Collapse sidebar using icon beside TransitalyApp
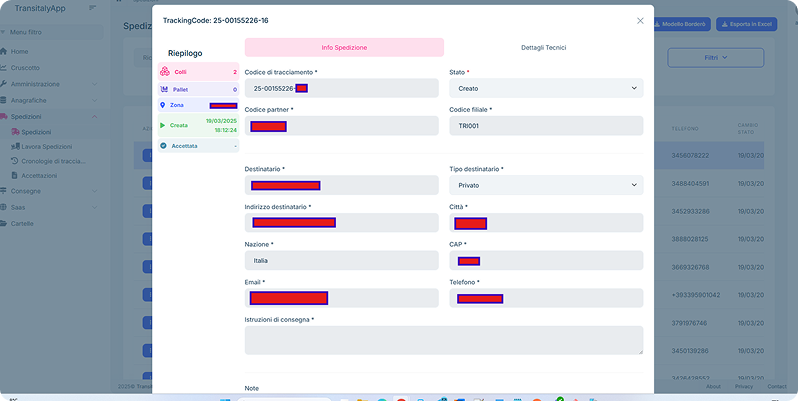798x401 pixels. click(93, 8)
